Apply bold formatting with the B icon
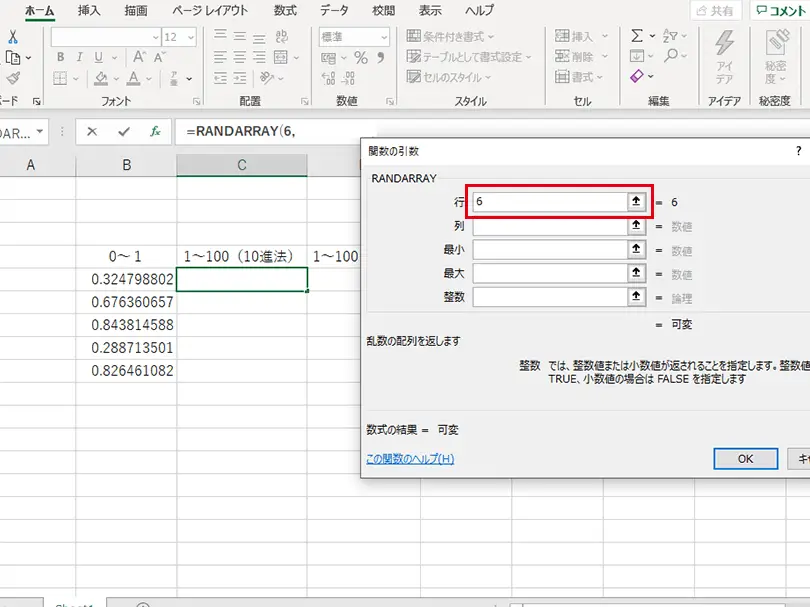 61,56
